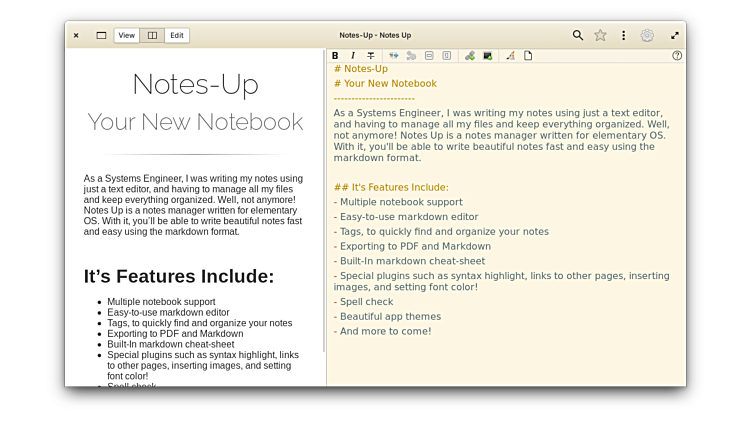The image size is (752, 423).
Task: Click the page break icon
Action: coord(528,56)
